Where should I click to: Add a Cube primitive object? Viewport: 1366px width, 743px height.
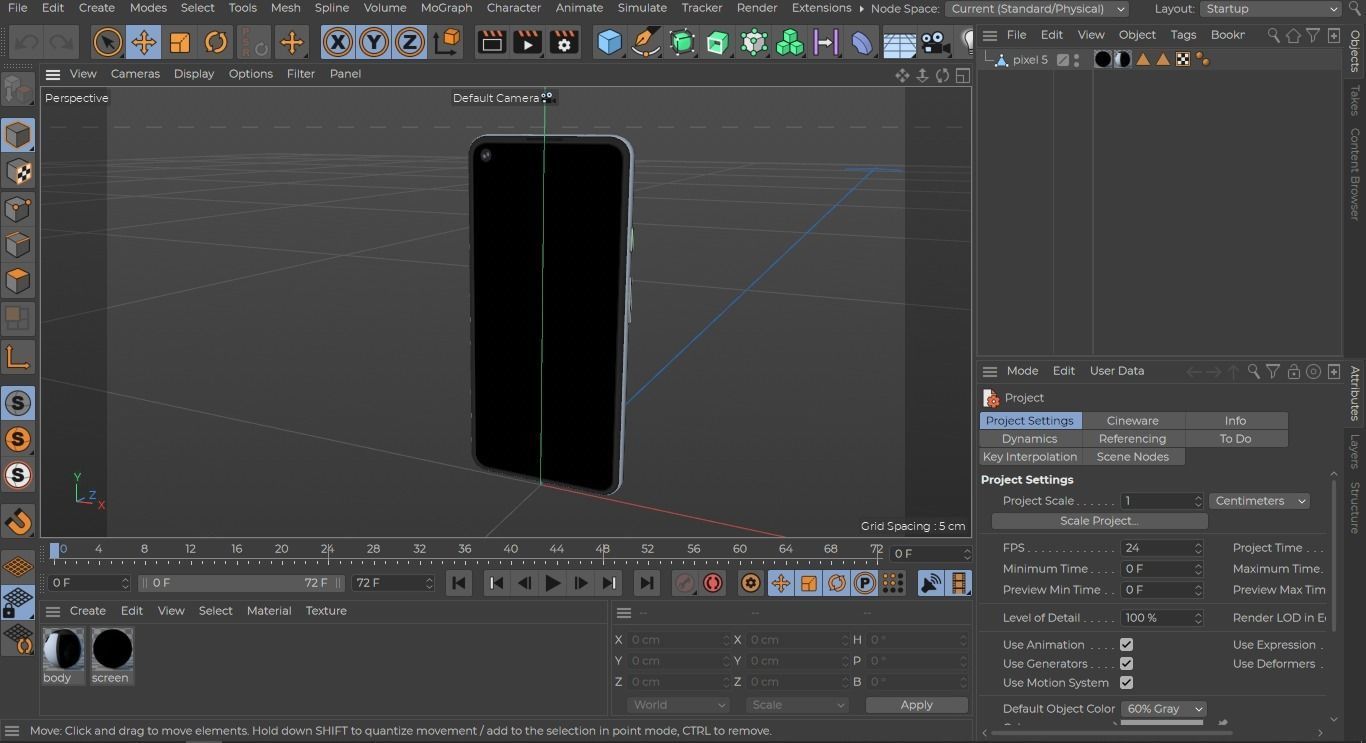[x=609, y=43]
